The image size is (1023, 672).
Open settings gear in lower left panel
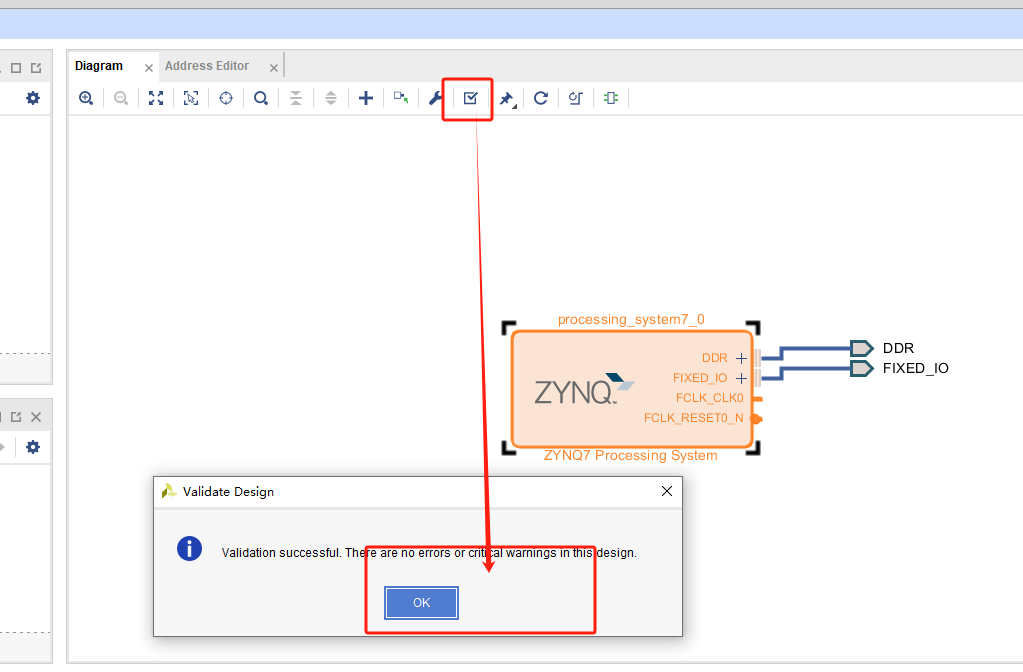point(33,447)
